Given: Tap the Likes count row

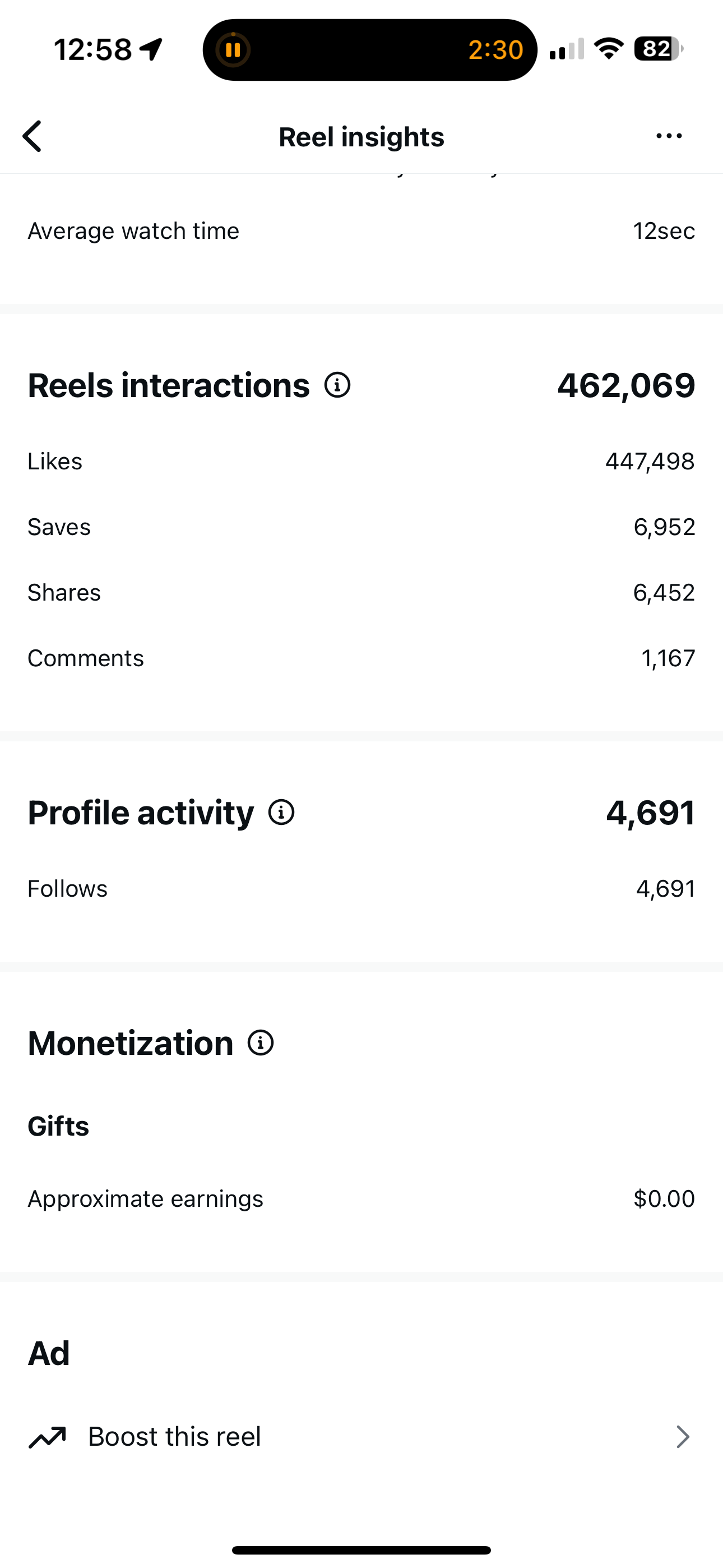Looking at the screenshot, I should (x=361, y=462).
